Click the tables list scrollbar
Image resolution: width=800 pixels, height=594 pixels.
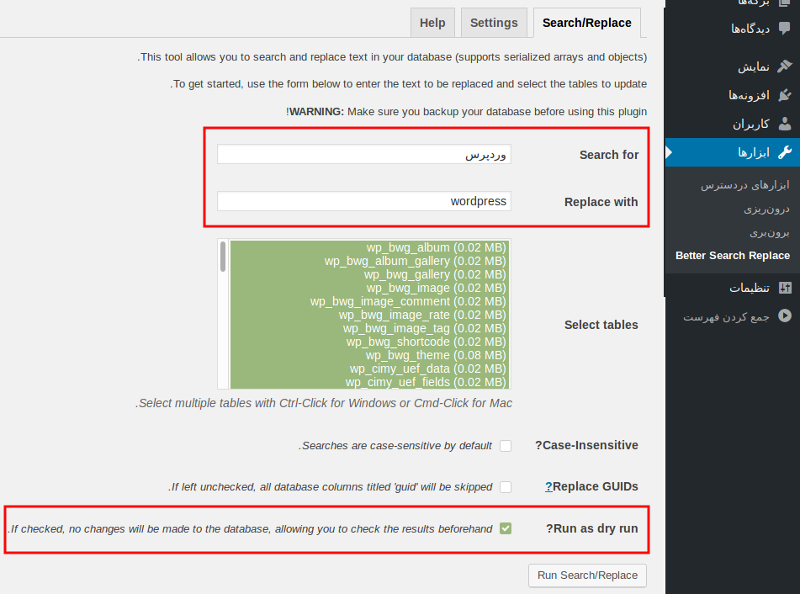point(223,314)
